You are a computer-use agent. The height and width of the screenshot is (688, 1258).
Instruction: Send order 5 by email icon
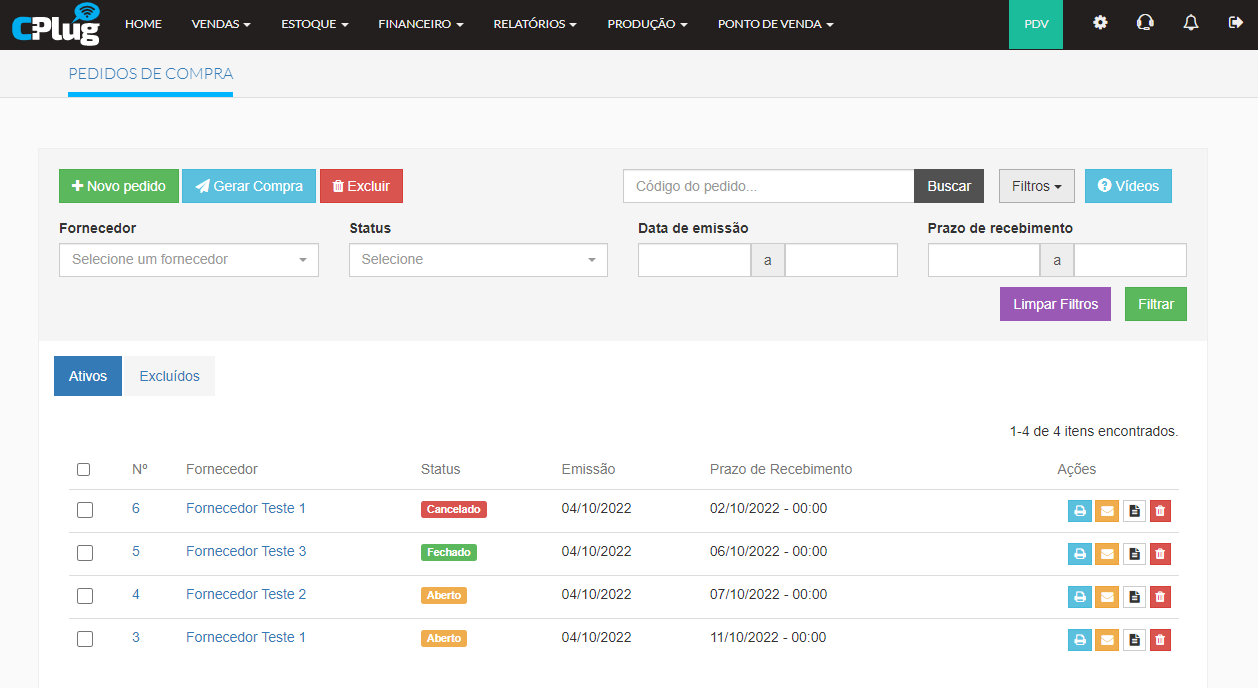1107,554
